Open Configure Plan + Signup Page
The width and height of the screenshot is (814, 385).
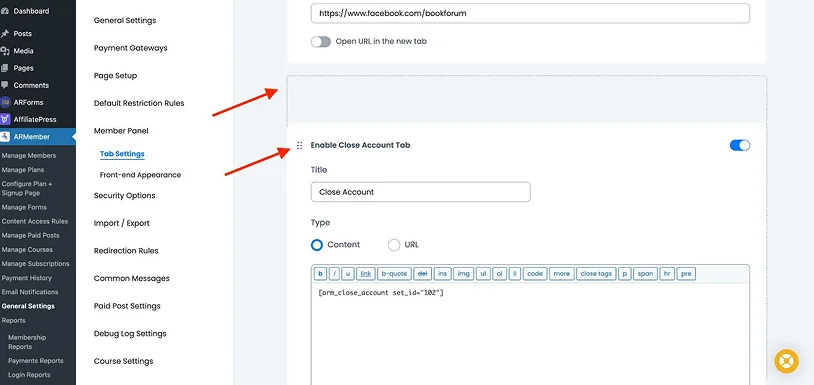[x=26, y=188]
